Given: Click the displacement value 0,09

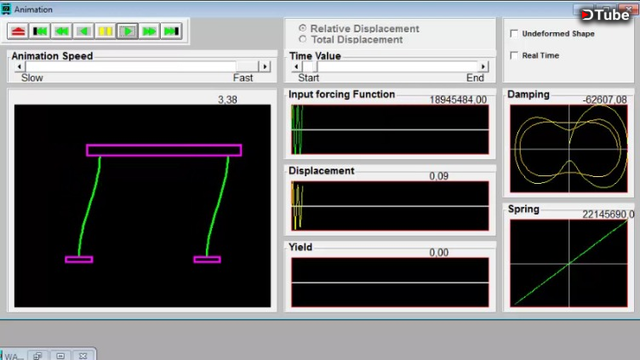Looking at the screenshot, I should pos(439,176).
